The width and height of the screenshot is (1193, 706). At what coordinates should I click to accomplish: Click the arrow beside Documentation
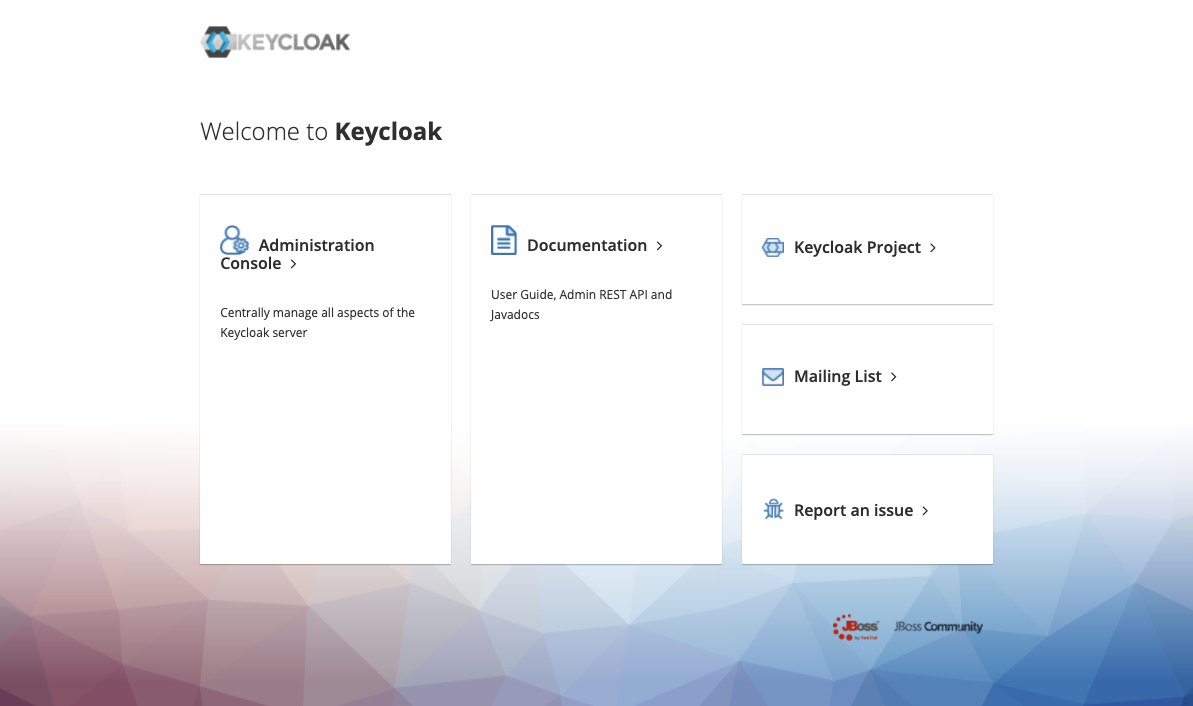tap(659, 245)
